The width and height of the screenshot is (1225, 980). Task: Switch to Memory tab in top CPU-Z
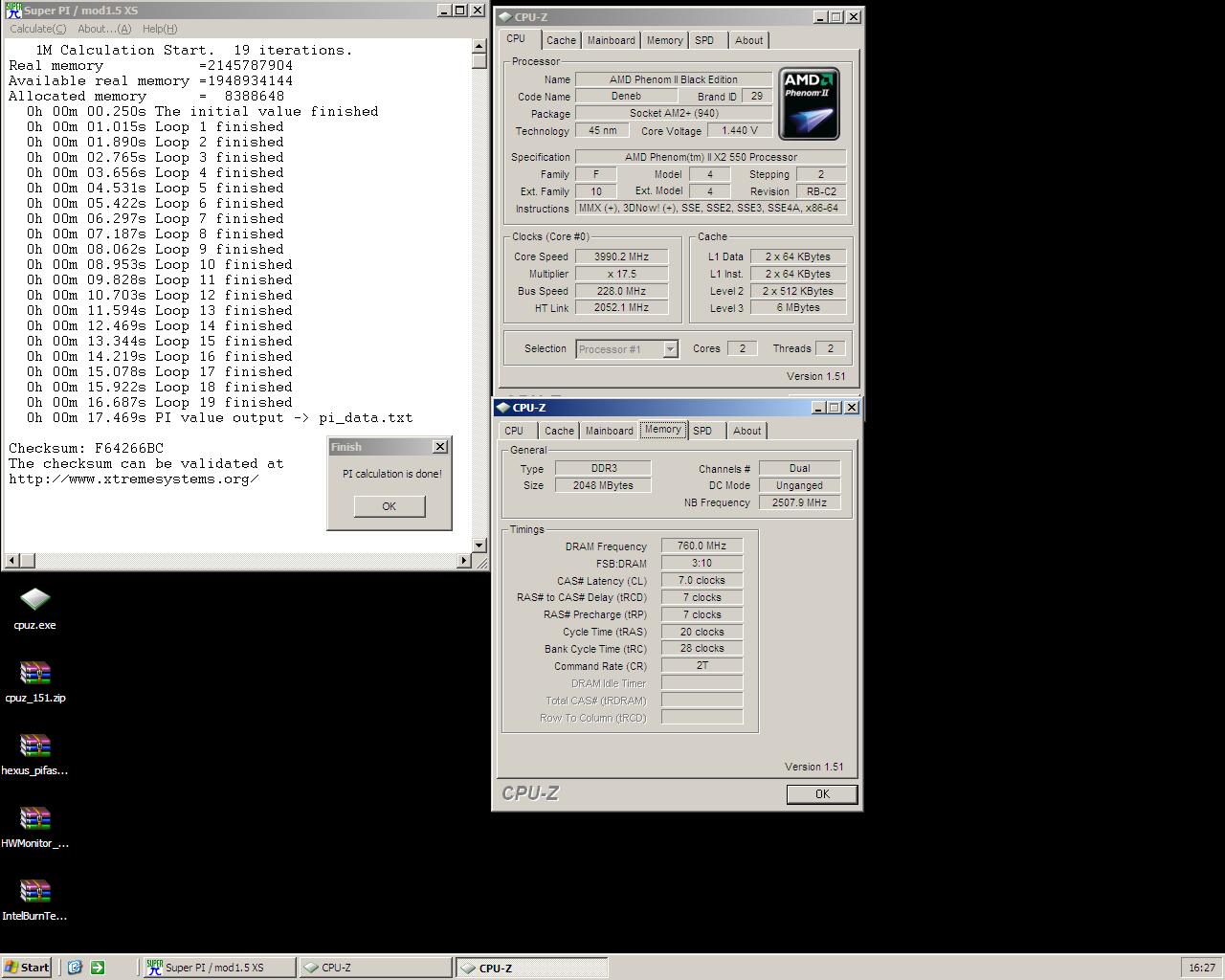click(x=664, y=40)
